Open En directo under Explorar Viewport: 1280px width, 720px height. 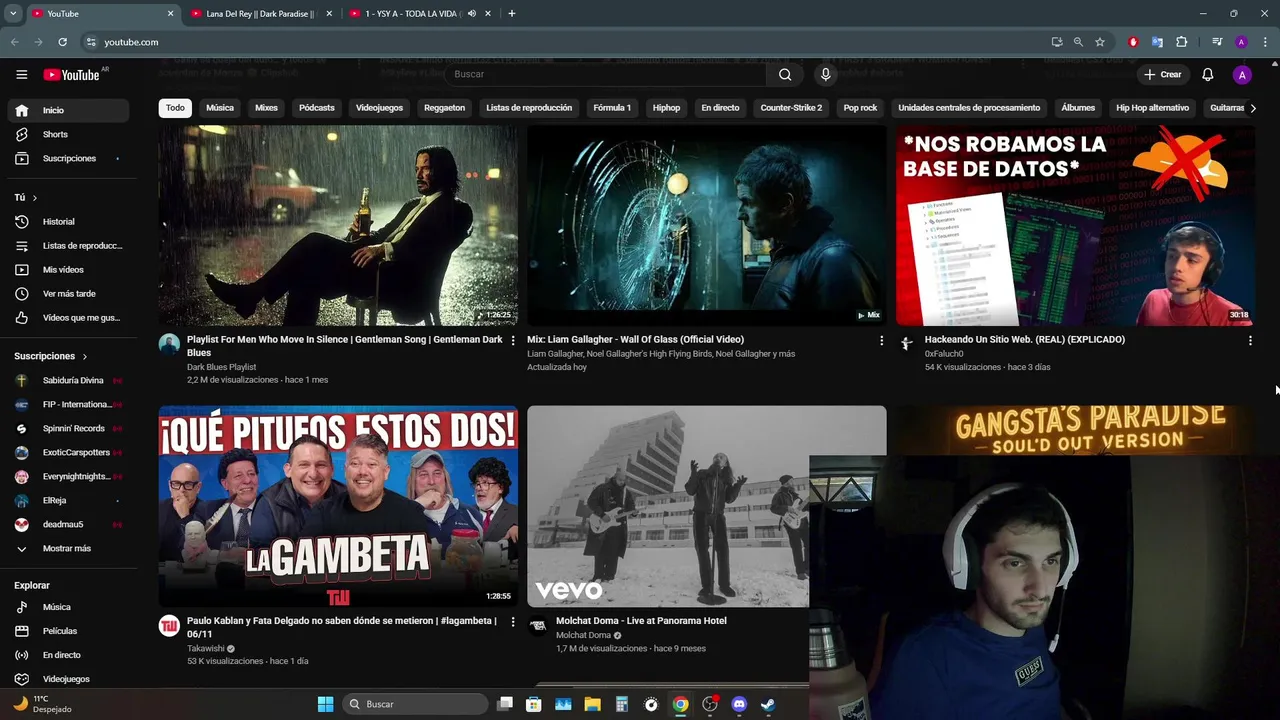tap(69, 655)
